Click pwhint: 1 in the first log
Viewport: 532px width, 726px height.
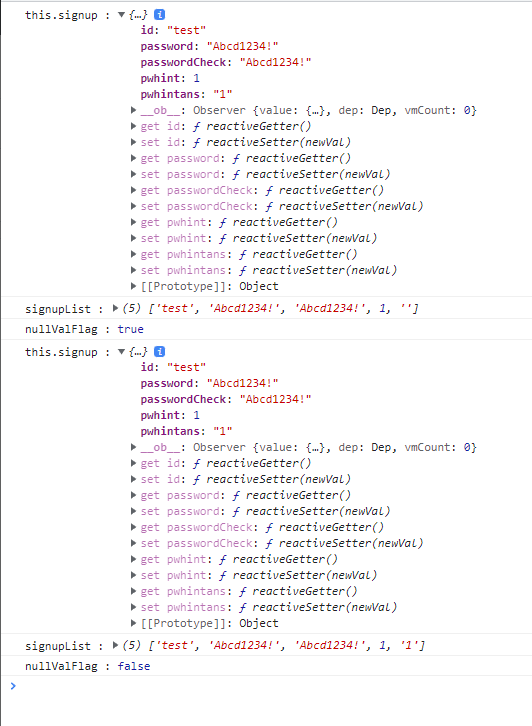click(170, 78)
